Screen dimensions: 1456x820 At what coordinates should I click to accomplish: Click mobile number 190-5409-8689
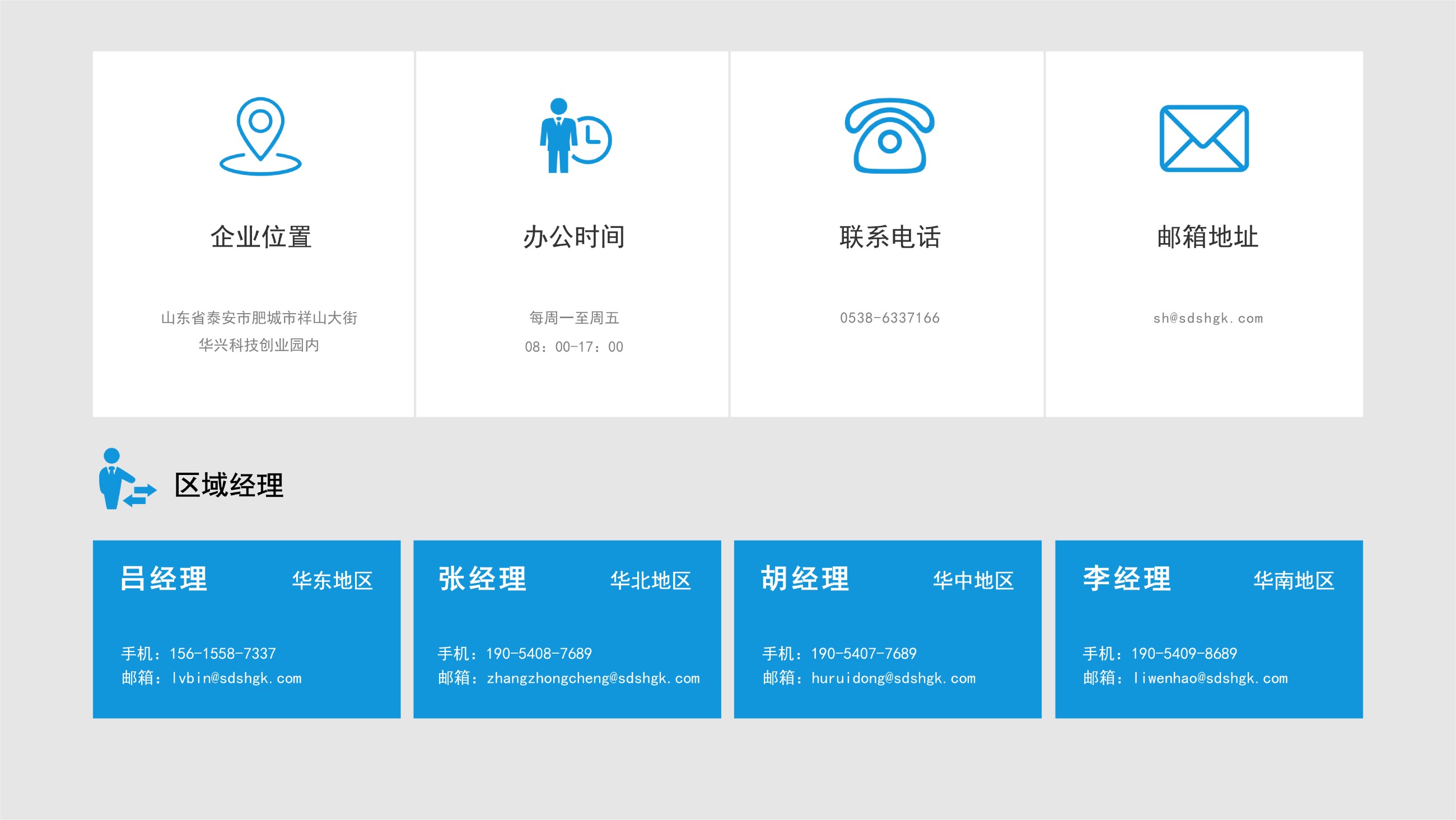point(1185,654)
